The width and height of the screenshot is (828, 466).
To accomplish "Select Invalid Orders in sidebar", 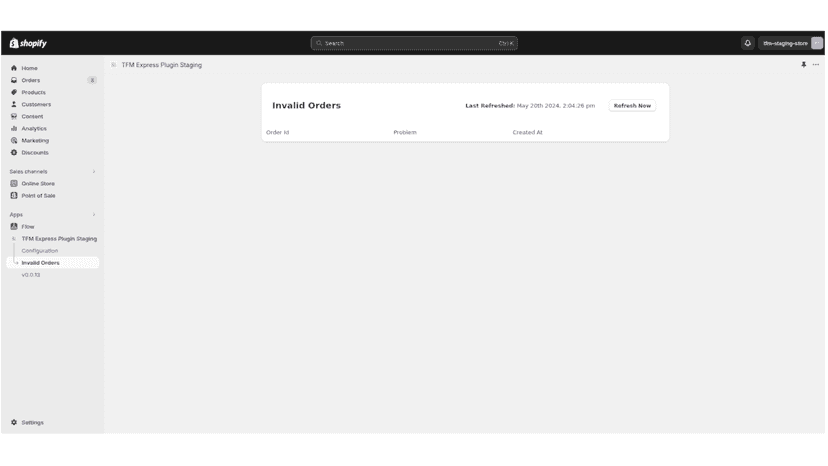I will tap(53, 263).
